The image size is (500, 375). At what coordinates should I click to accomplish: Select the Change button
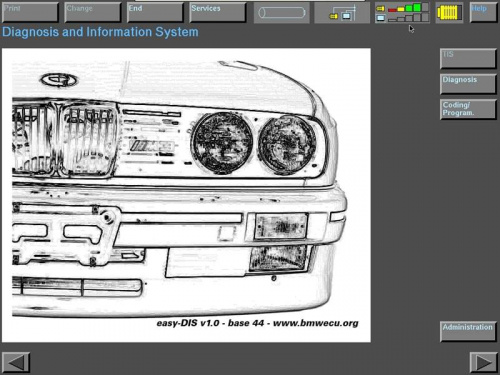click(x=93, y=13)
